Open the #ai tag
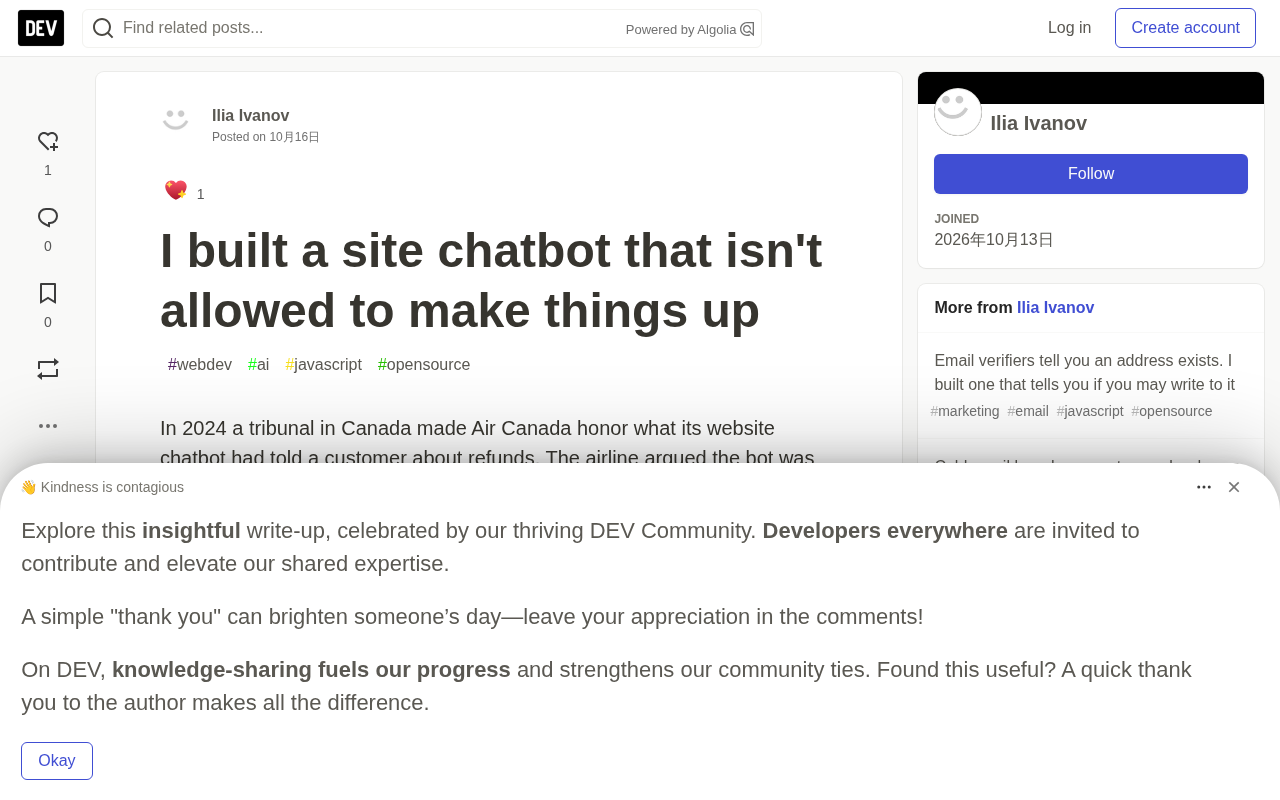The width and height of the screenshot is (1280, 800). pos(258,365)
